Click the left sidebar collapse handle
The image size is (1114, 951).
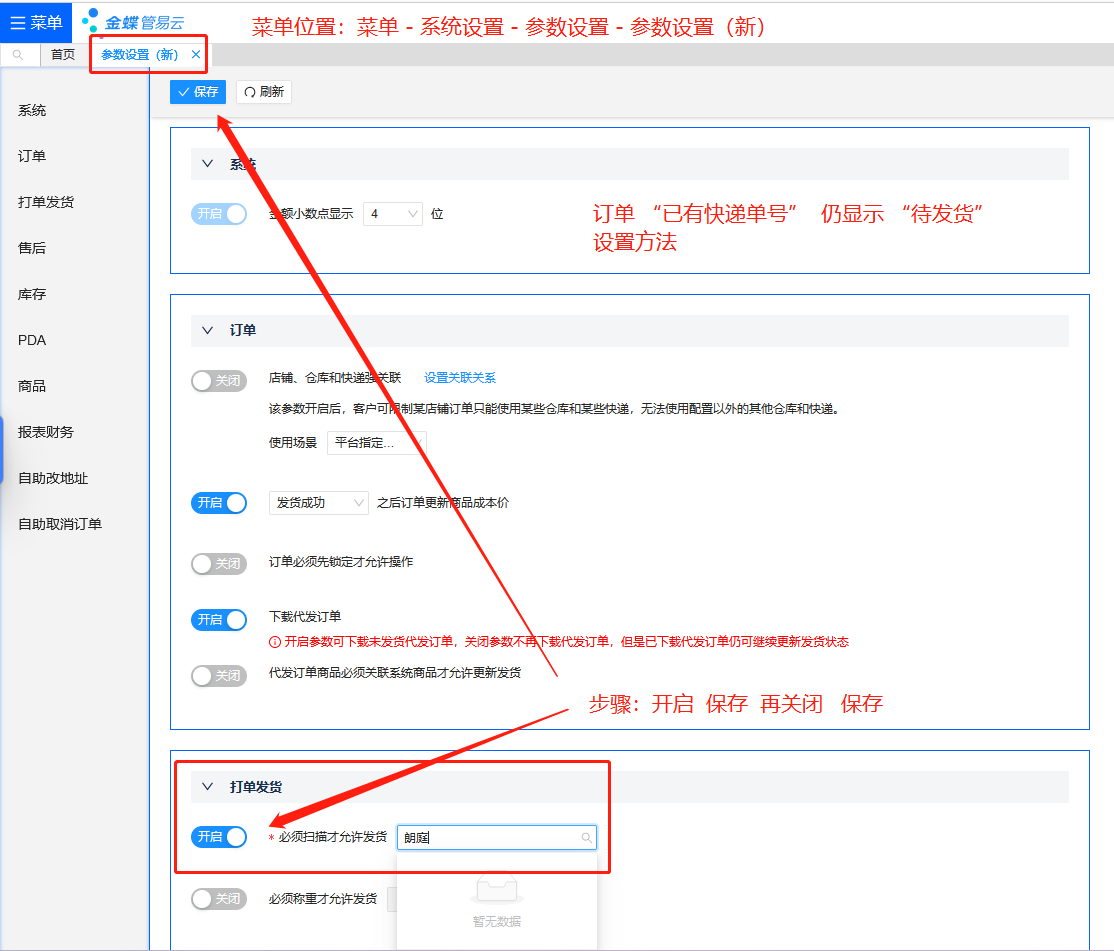(x=2, y=448)
